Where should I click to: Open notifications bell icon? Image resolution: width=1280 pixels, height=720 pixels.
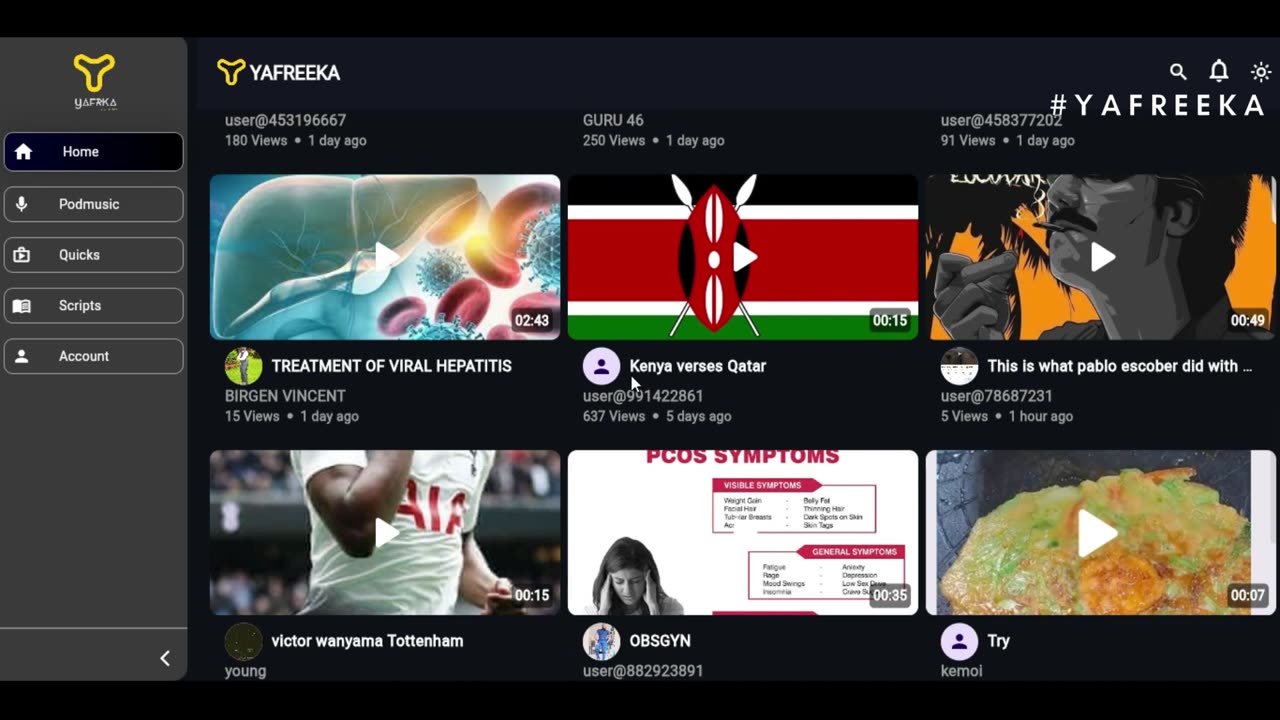(1219, 71)
